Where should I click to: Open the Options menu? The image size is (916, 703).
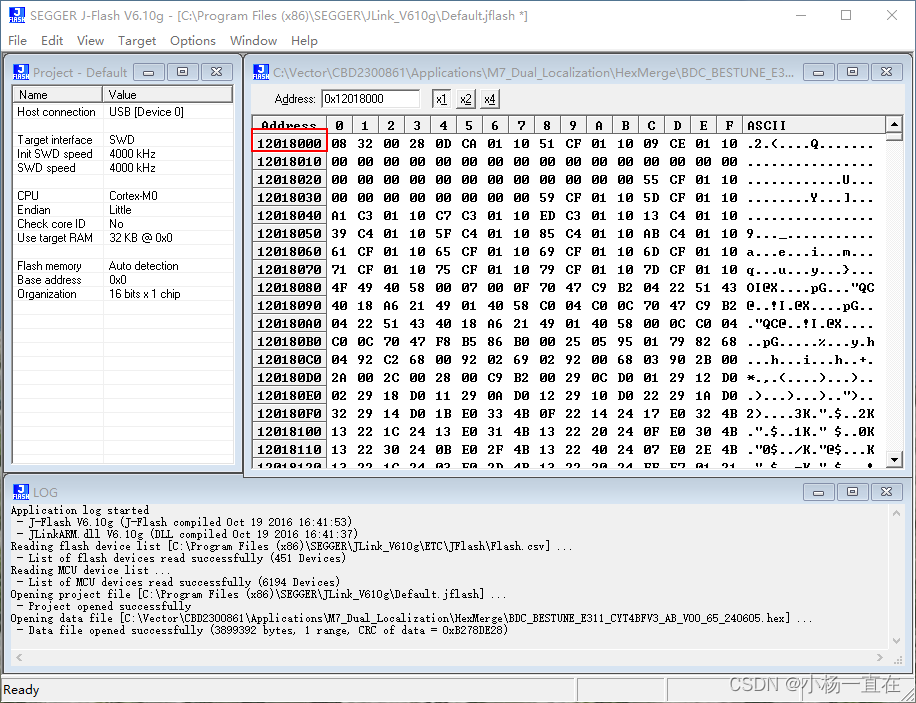tap(192, 41)
